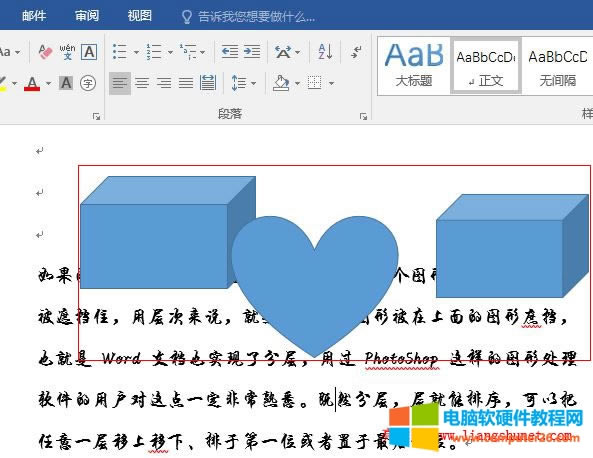Open the 视图 ribbon tab

click(x=140, y=16)
